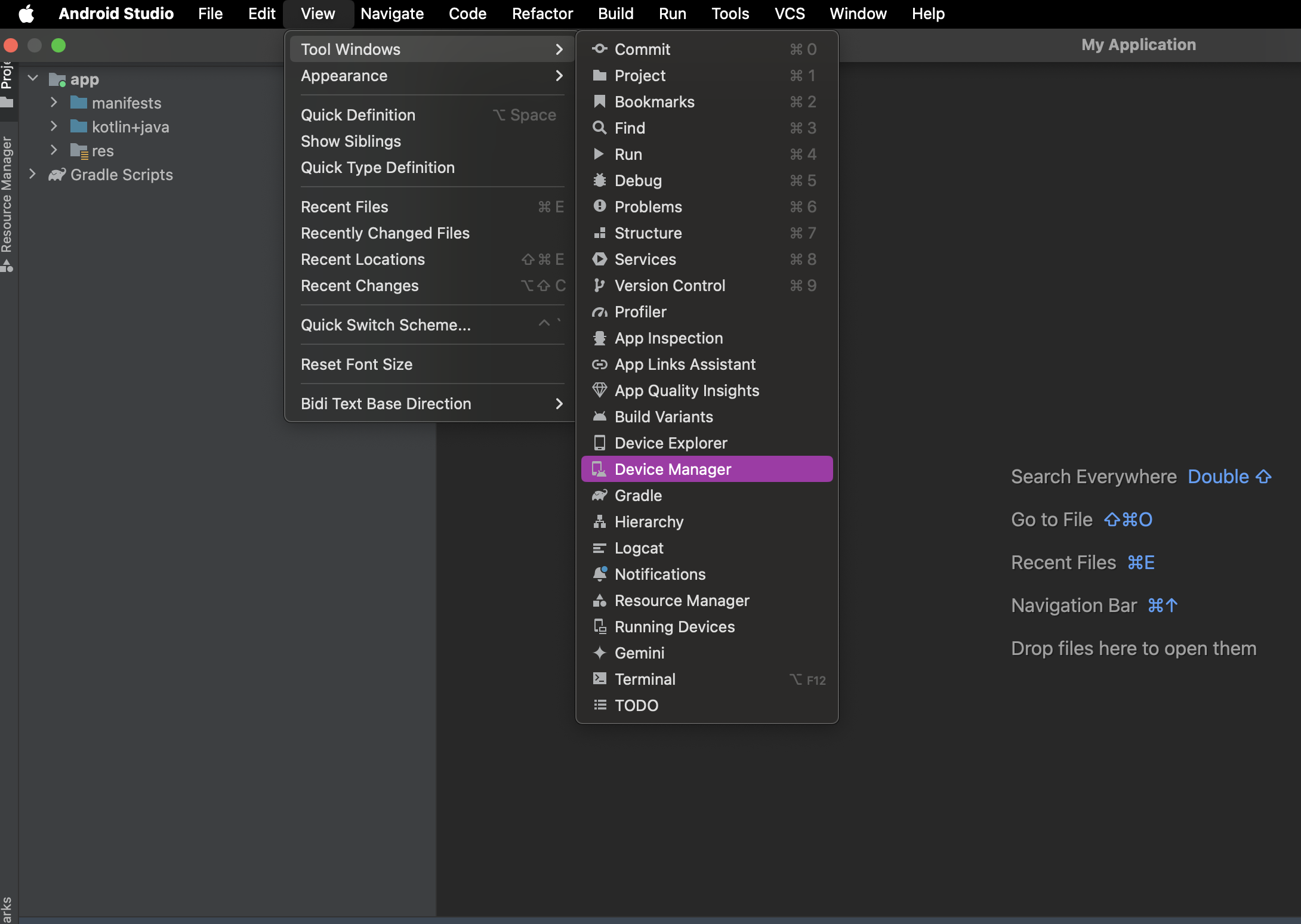Click the Build Variants icon

pyautogui.click(x=598, y=416)
